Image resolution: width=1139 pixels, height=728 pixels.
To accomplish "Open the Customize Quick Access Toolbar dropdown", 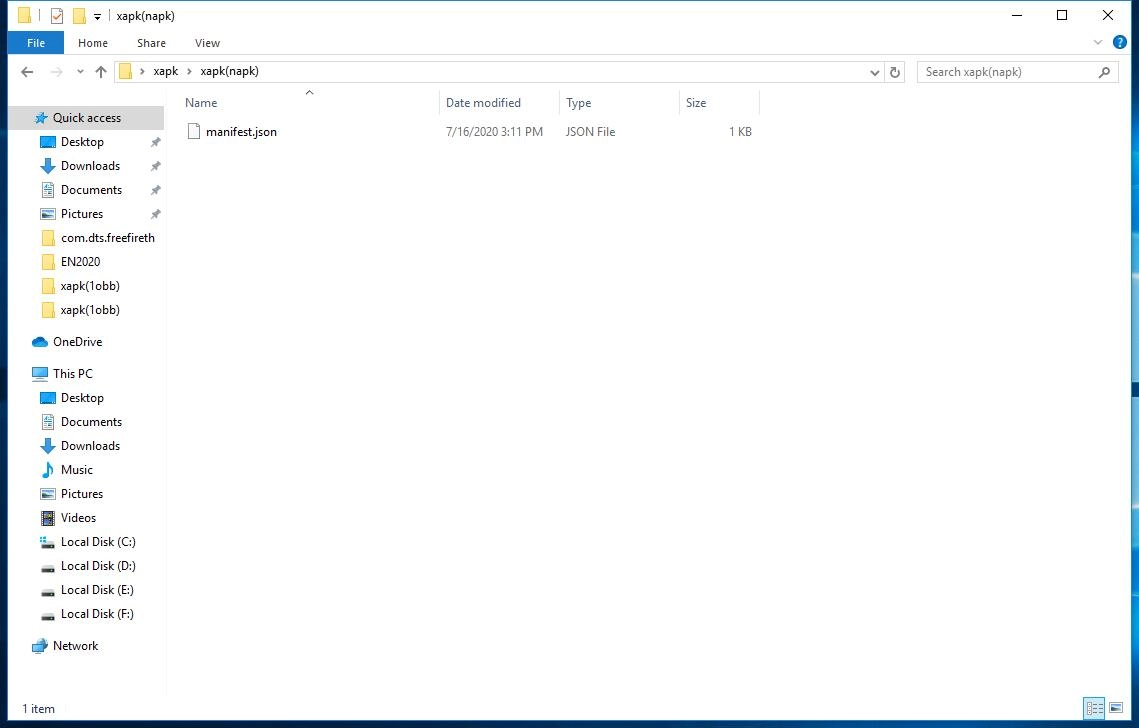I will [94, 15].
